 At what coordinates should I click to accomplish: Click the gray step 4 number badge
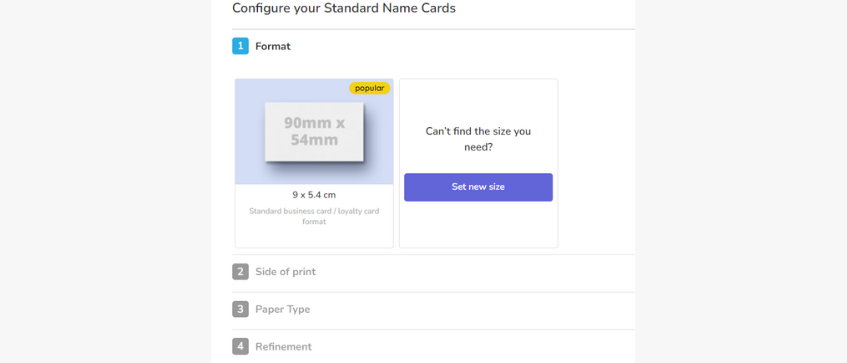240,346
